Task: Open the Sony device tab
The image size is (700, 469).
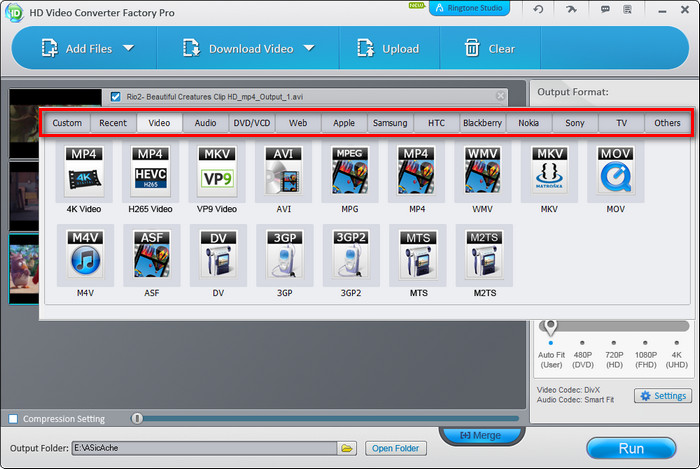Action: [575, 123]
